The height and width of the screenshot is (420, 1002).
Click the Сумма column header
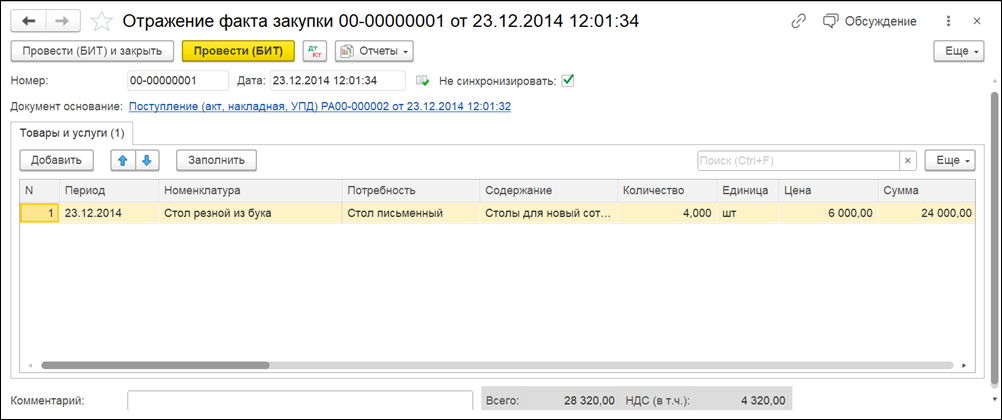pyautogui.click(x=927, y=191)
